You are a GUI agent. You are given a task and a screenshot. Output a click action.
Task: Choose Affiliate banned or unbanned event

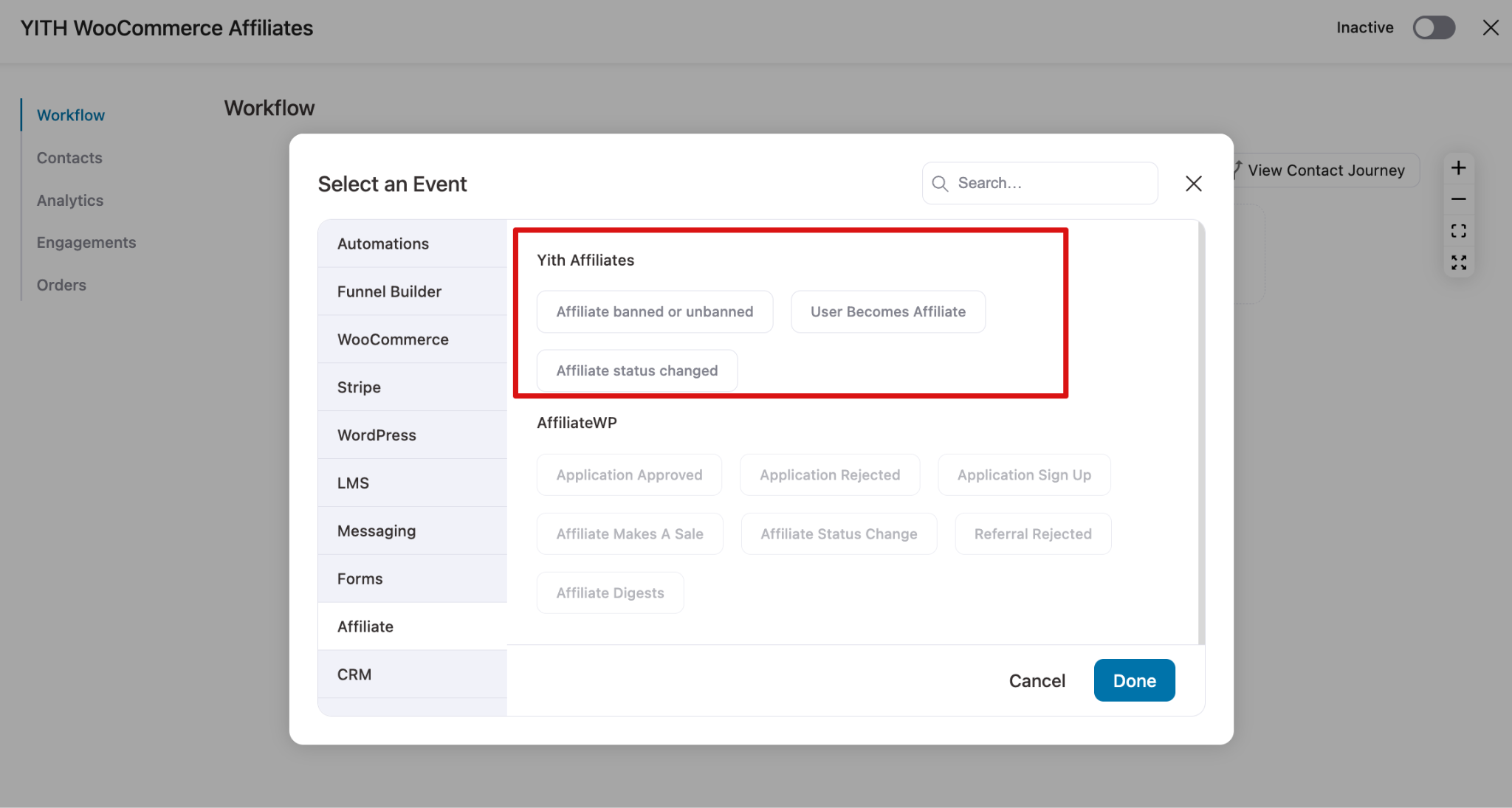[655, 311]
